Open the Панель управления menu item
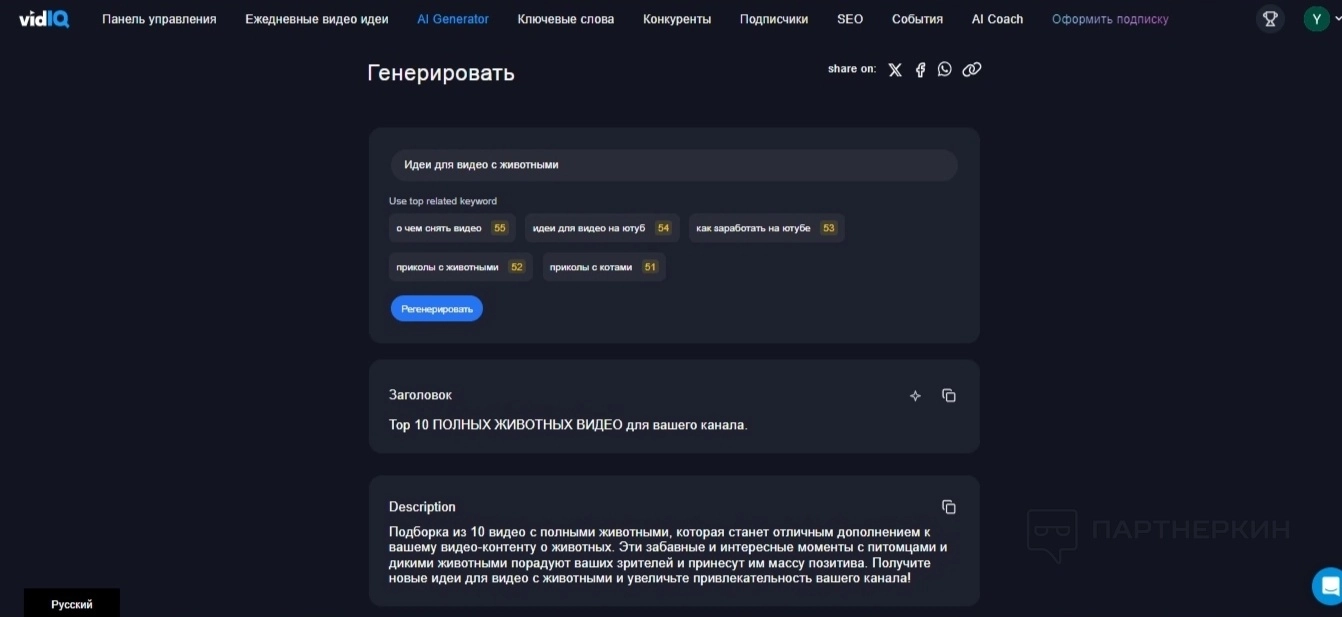The image size is (1342, 617). [159, 19]
